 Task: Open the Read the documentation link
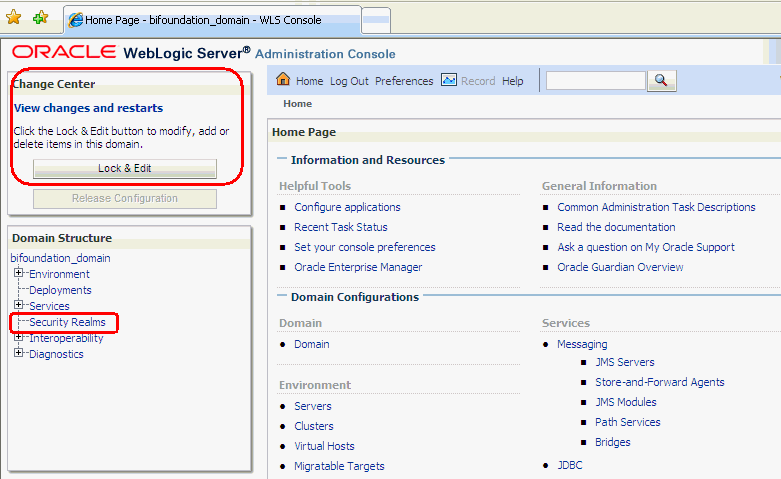[x=616, y=227]
